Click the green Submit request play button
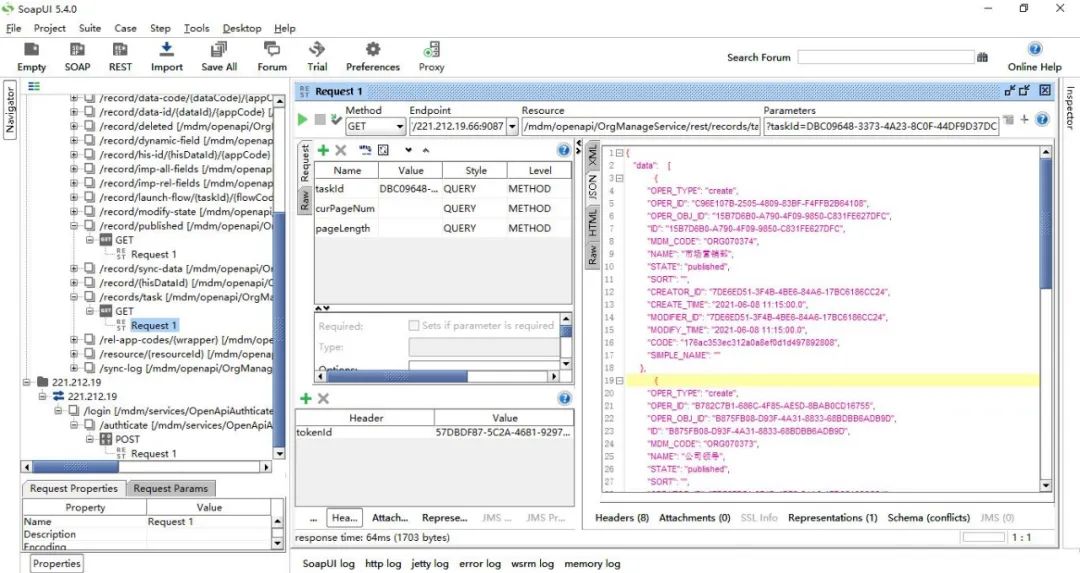 coord(303,120)
